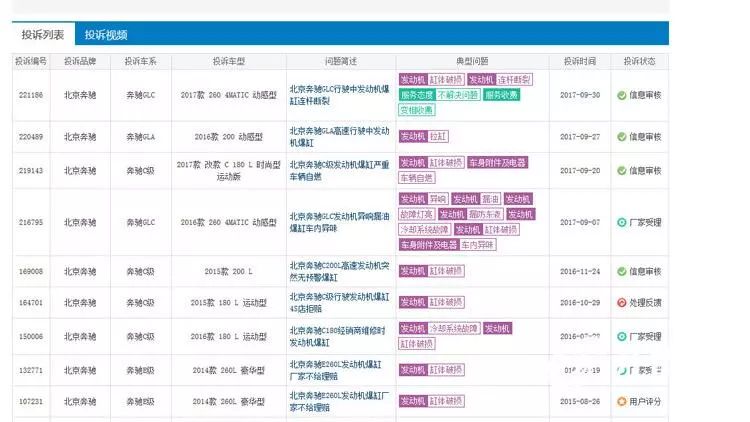Click date 2017-09-30
The width and height of the screenshot is (750, 422).
point(580,95)
